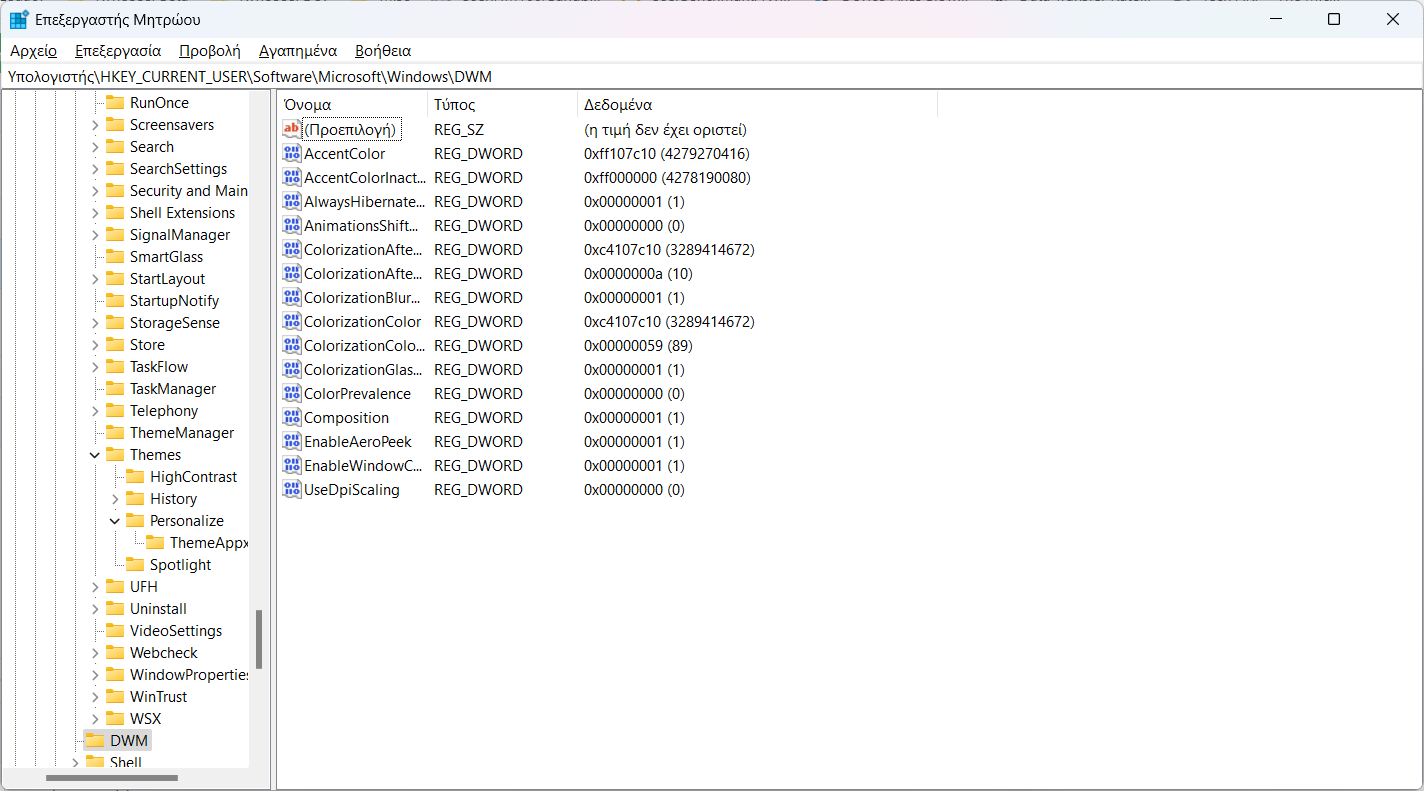Click the Composition value icon
Image resolution: width=1424 pixels, height=791 pixels.
coord(292,417)
